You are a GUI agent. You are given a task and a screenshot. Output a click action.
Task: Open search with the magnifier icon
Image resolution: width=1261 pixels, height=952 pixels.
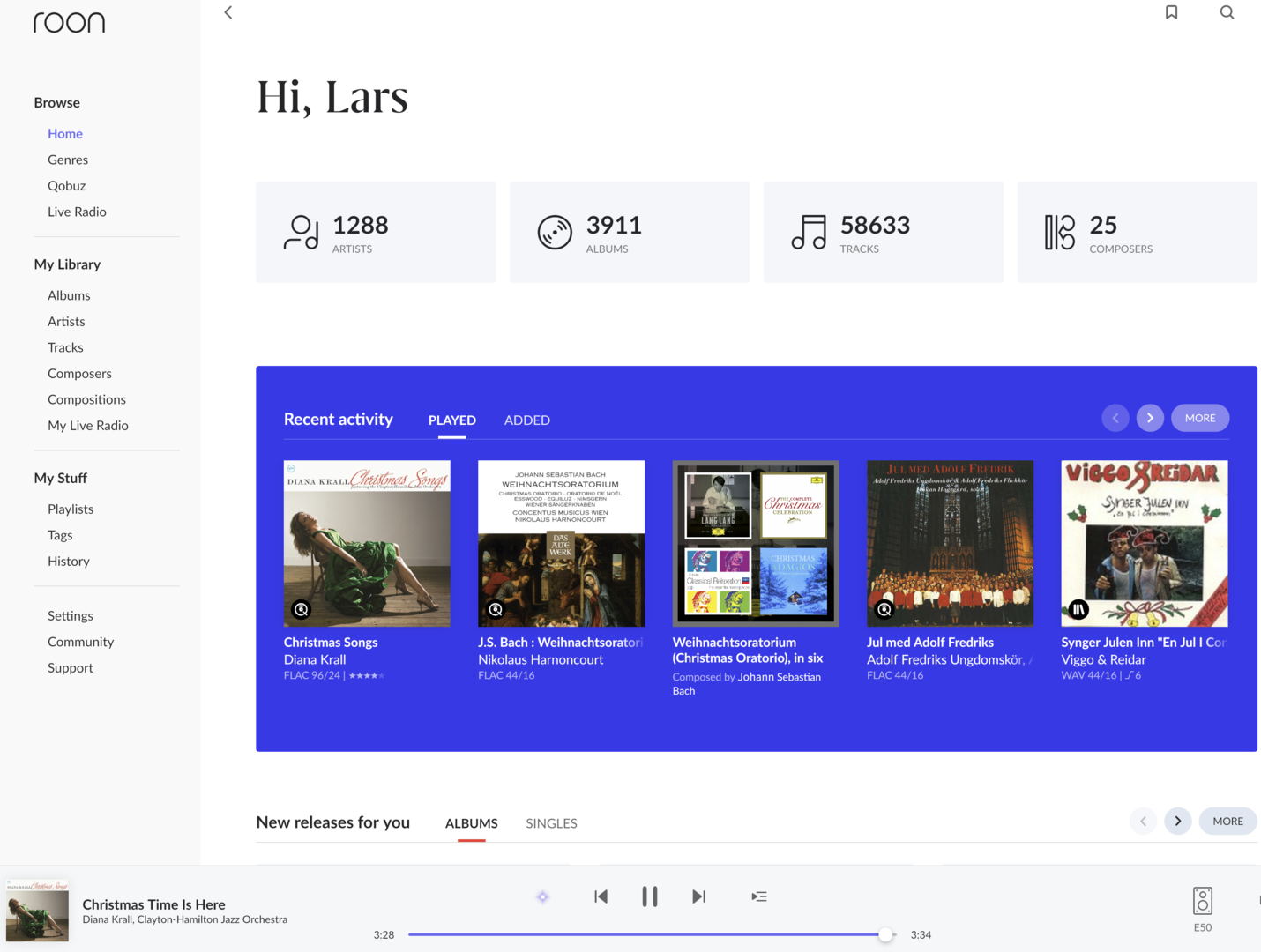coord(1227,12)
